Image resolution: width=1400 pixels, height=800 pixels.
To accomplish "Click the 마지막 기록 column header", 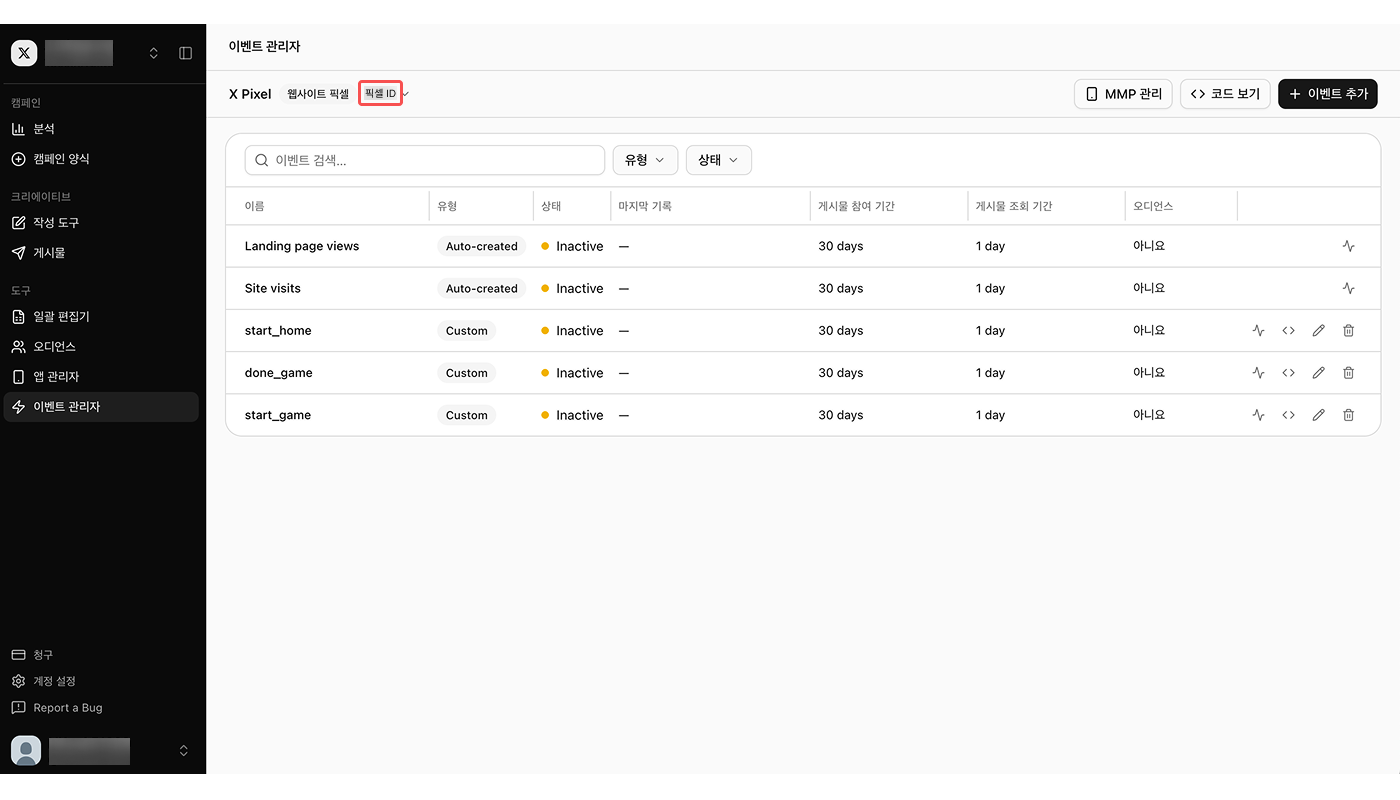I will (x=645, y=206).
